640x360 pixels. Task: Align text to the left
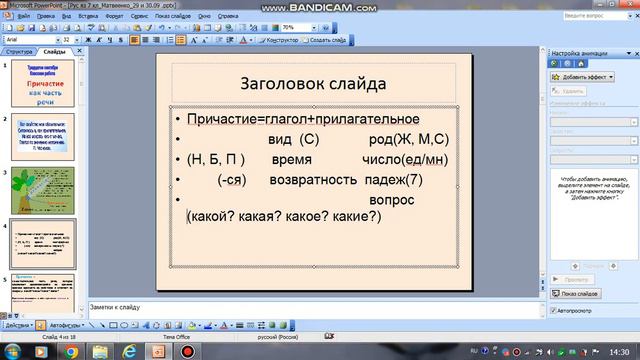134,40
